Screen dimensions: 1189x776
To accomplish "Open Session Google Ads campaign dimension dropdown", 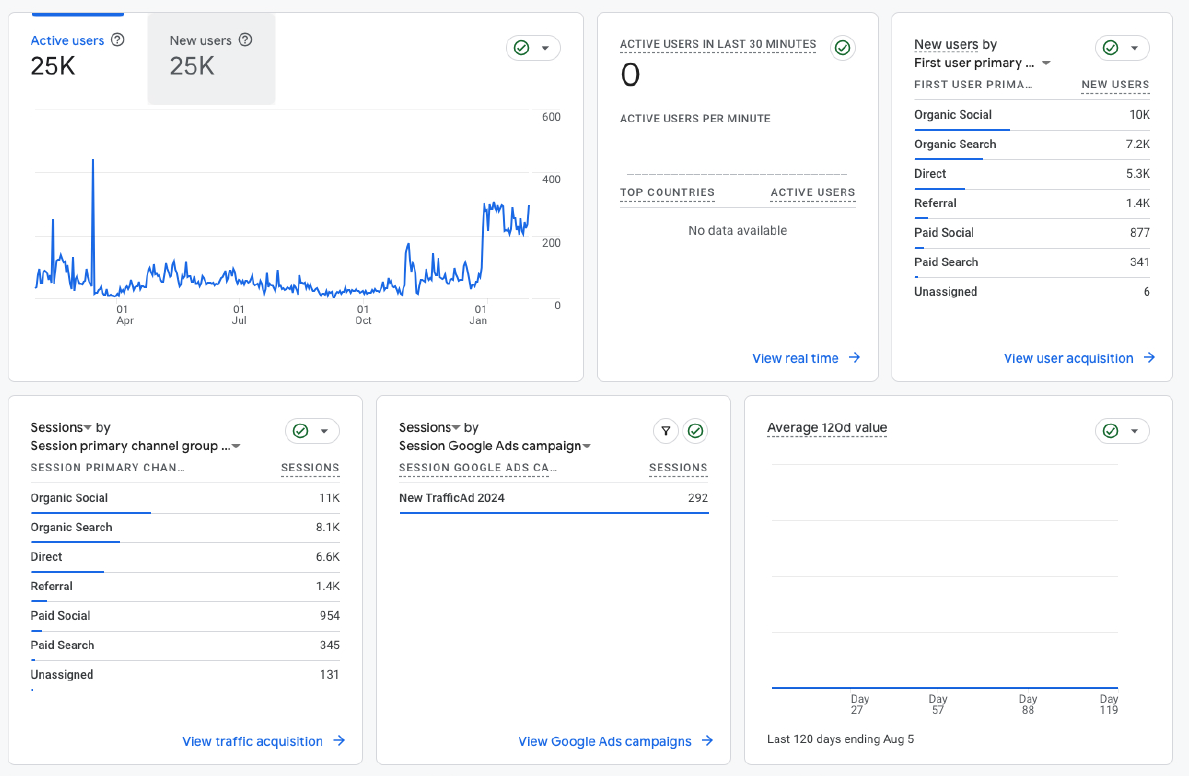I will [587, 446].
